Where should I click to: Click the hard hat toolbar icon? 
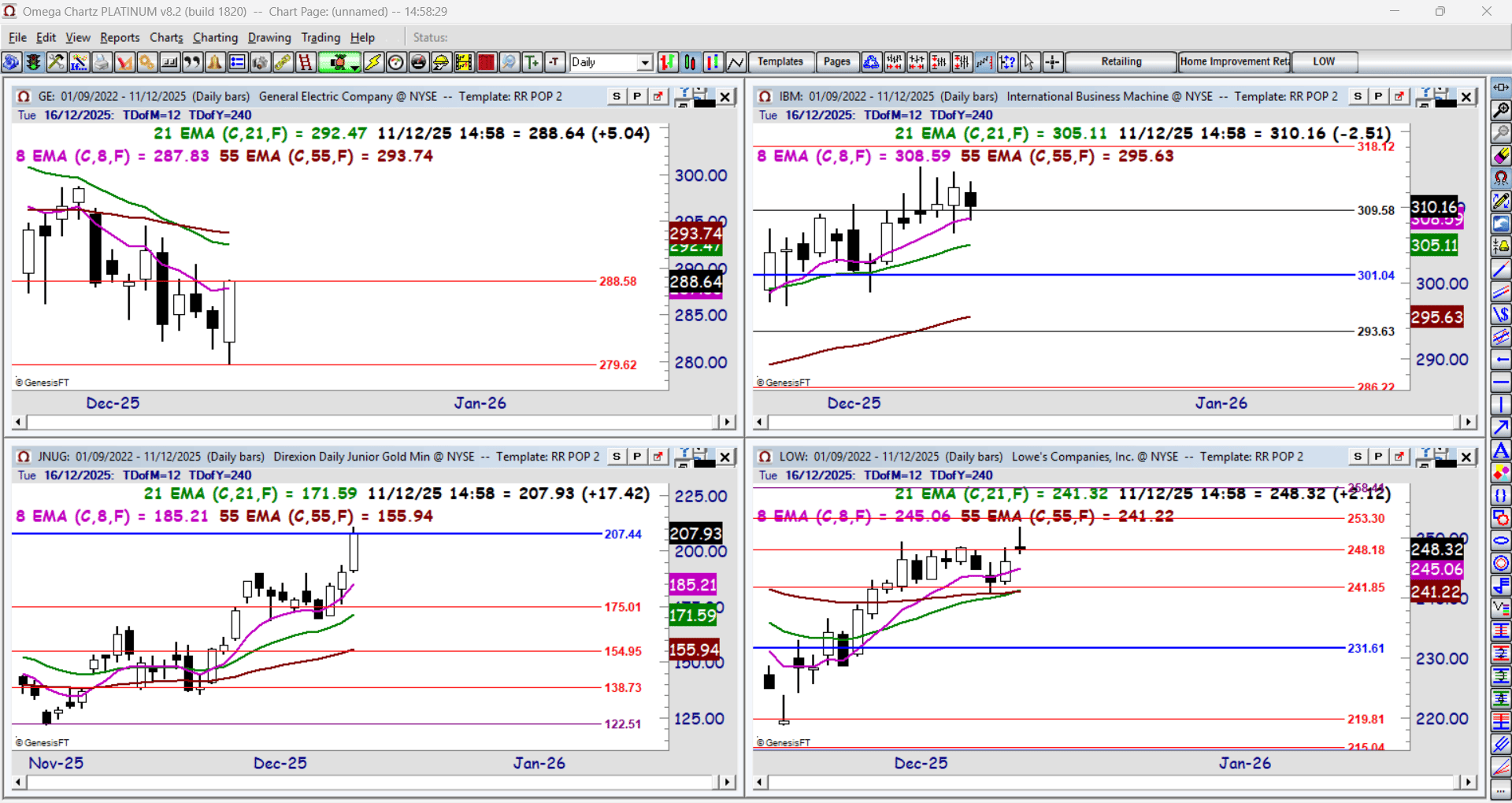click(x=442, y=62)
